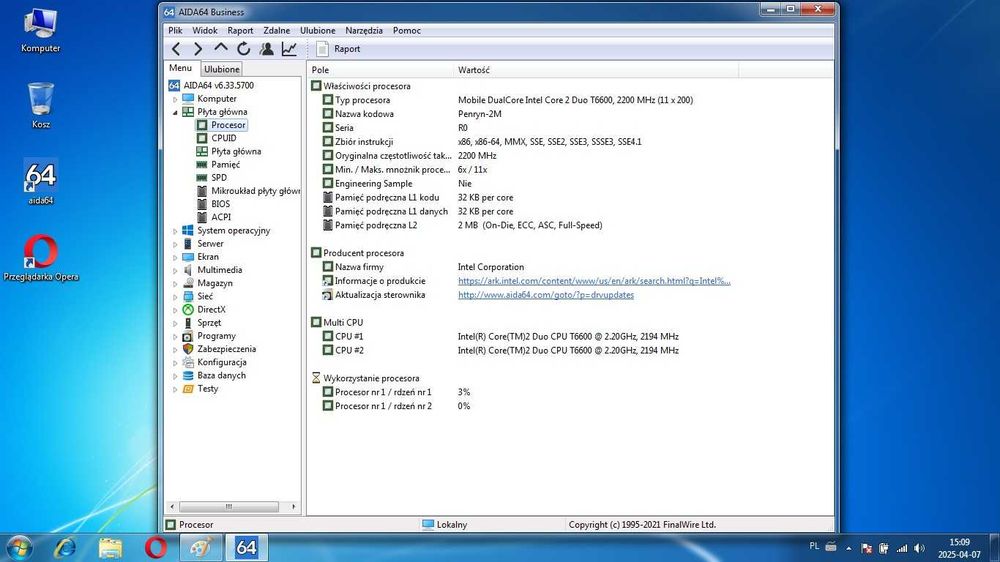
Task: Open the Zdalne menu
Action: (x=276, y=30)
